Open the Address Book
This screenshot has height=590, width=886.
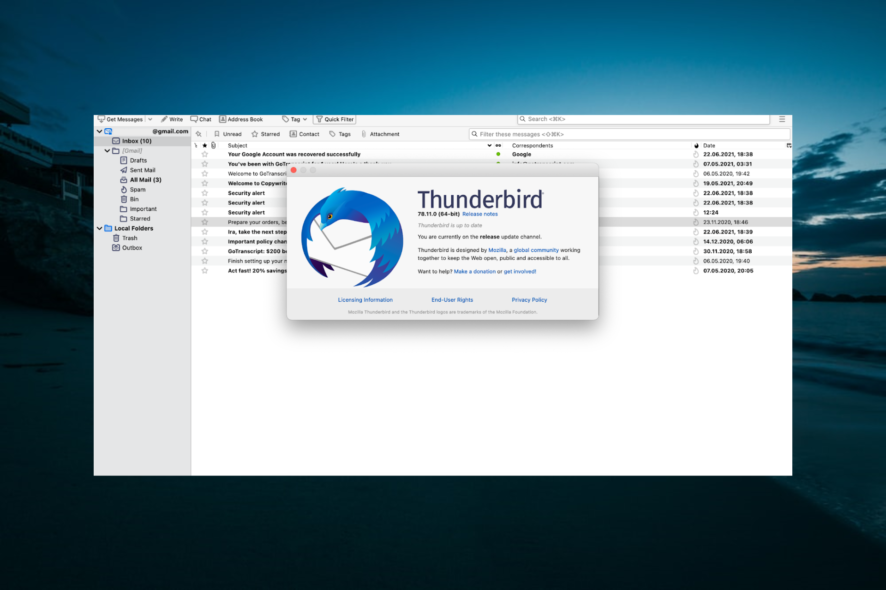(241, 119)
